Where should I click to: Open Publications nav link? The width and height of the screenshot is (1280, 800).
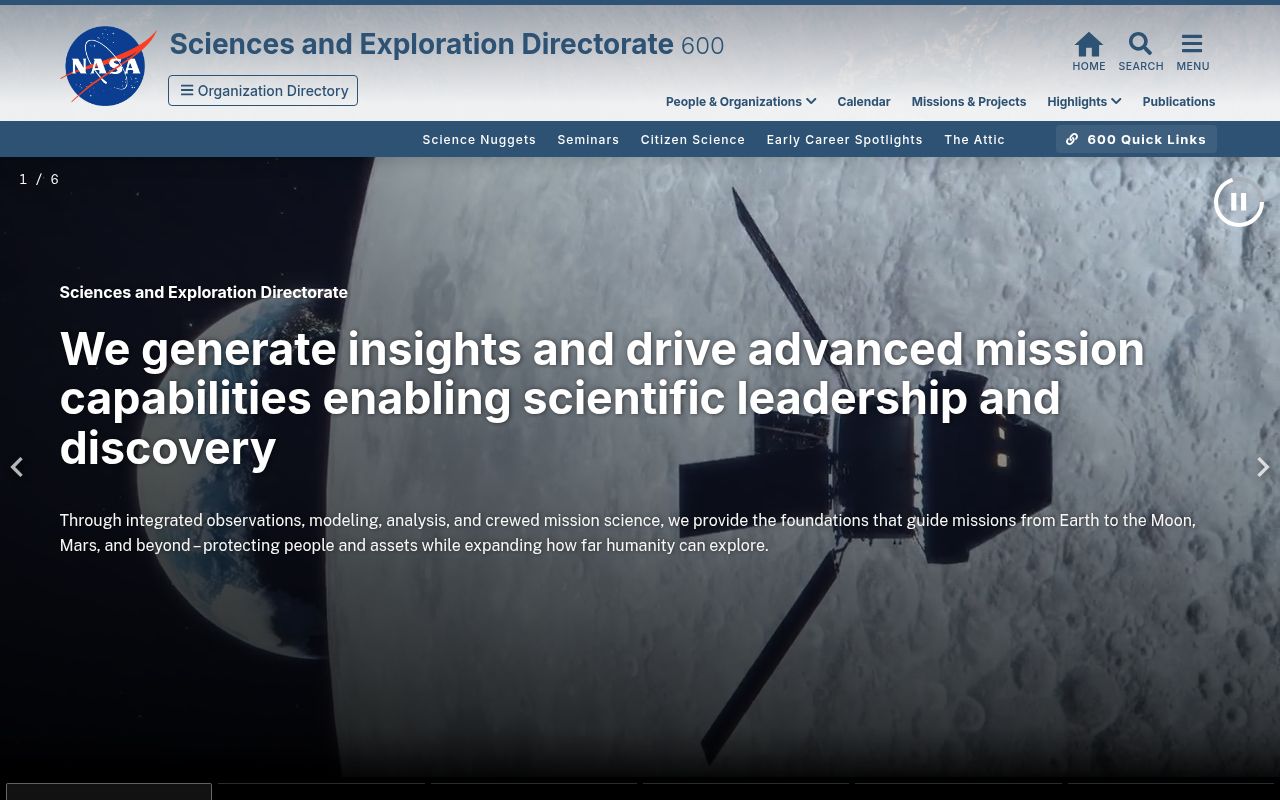point(1179,101)
